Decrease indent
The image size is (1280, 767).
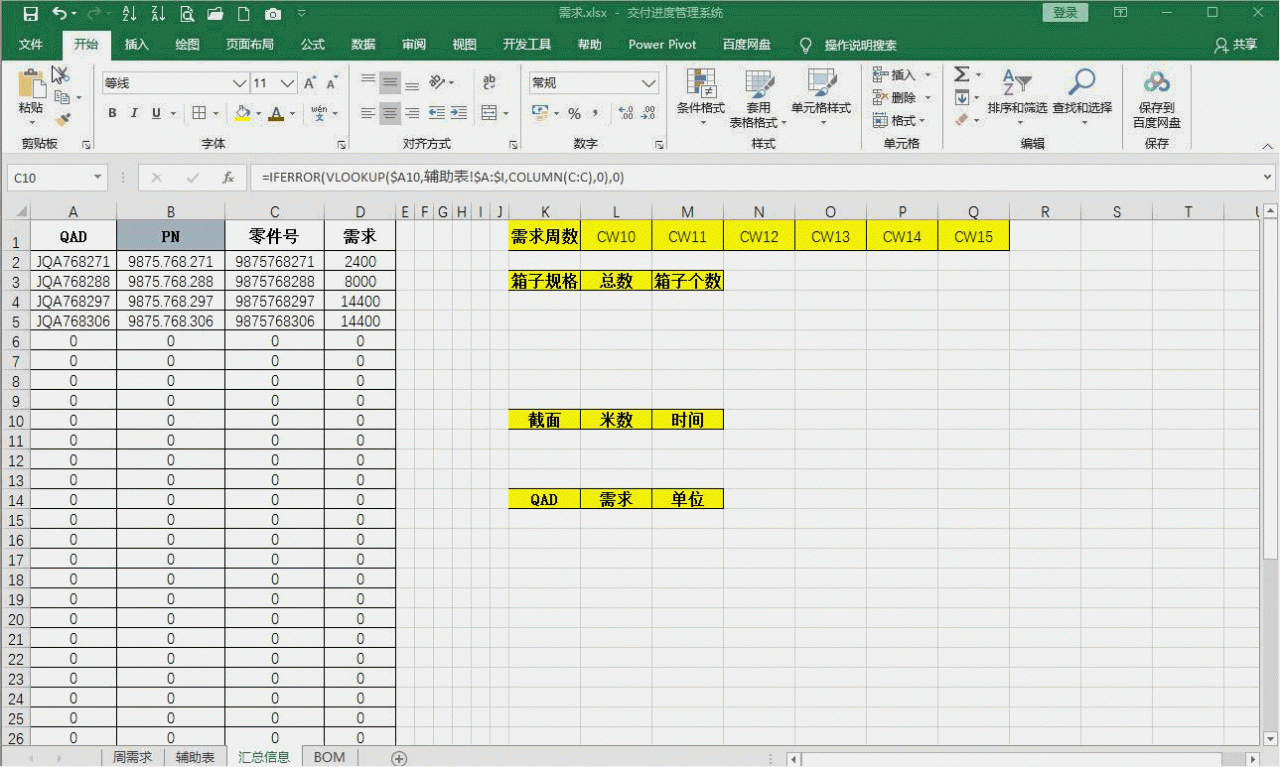click(437, 113)
